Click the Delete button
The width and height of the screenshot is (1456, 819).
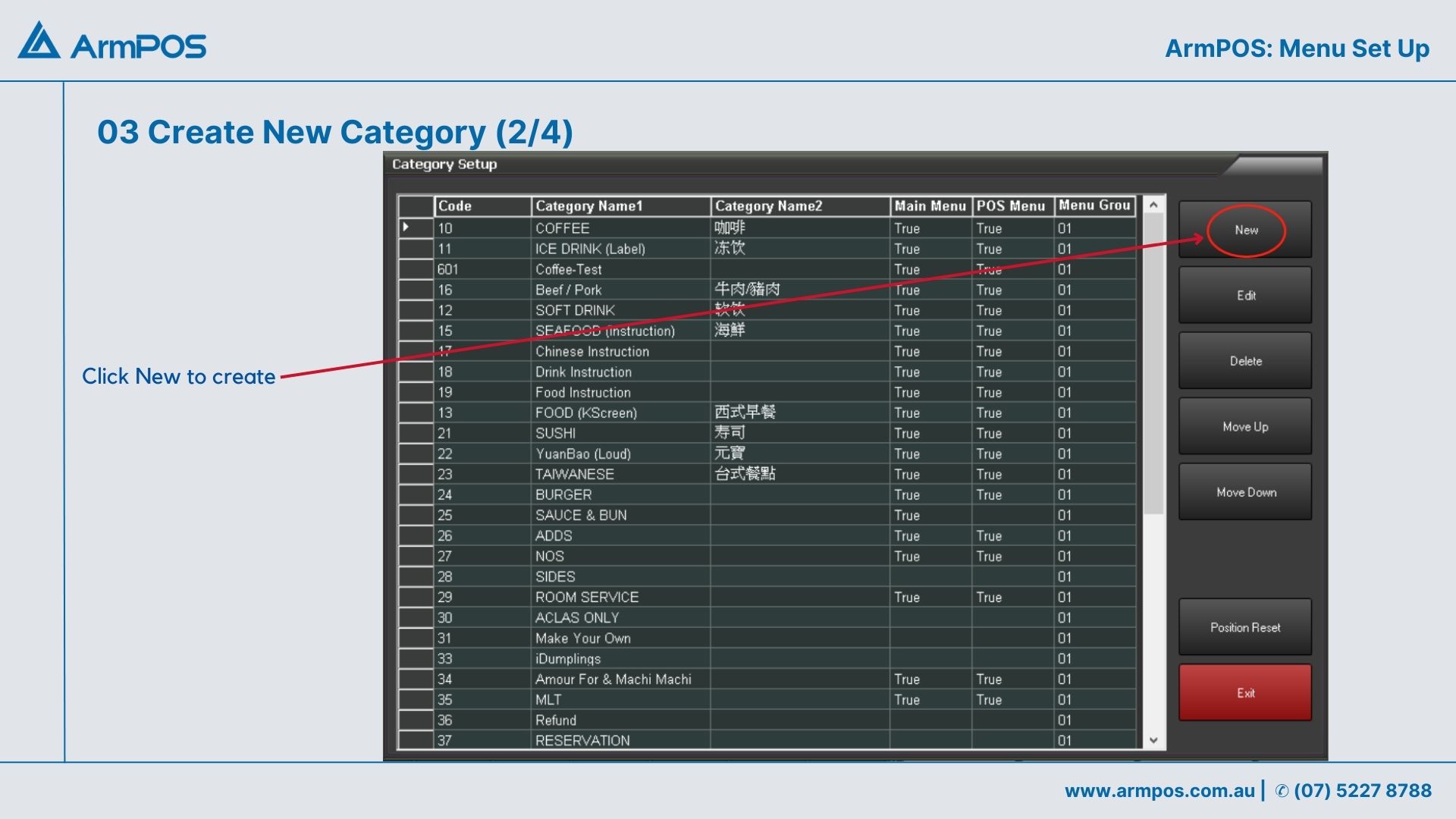1245,361
